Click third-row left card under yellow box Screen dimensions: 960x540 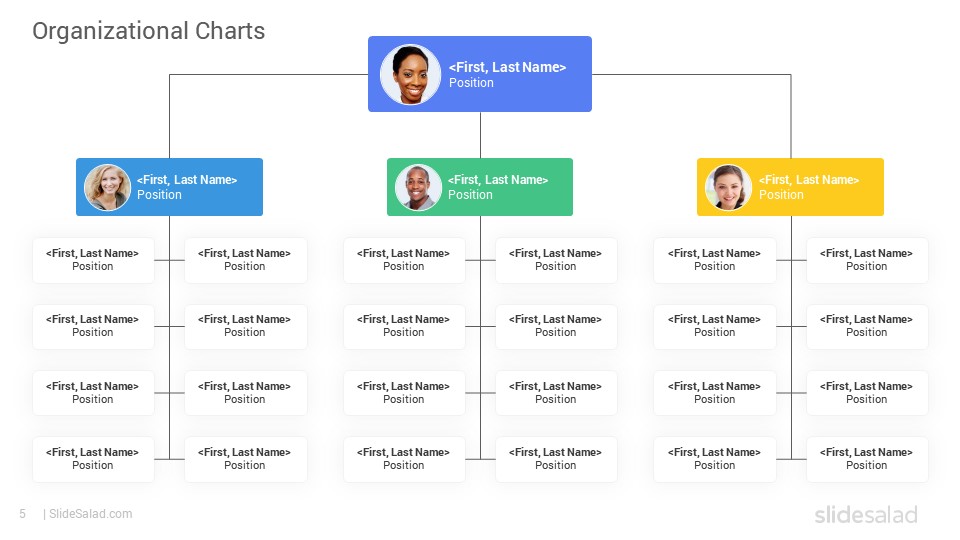714,393
